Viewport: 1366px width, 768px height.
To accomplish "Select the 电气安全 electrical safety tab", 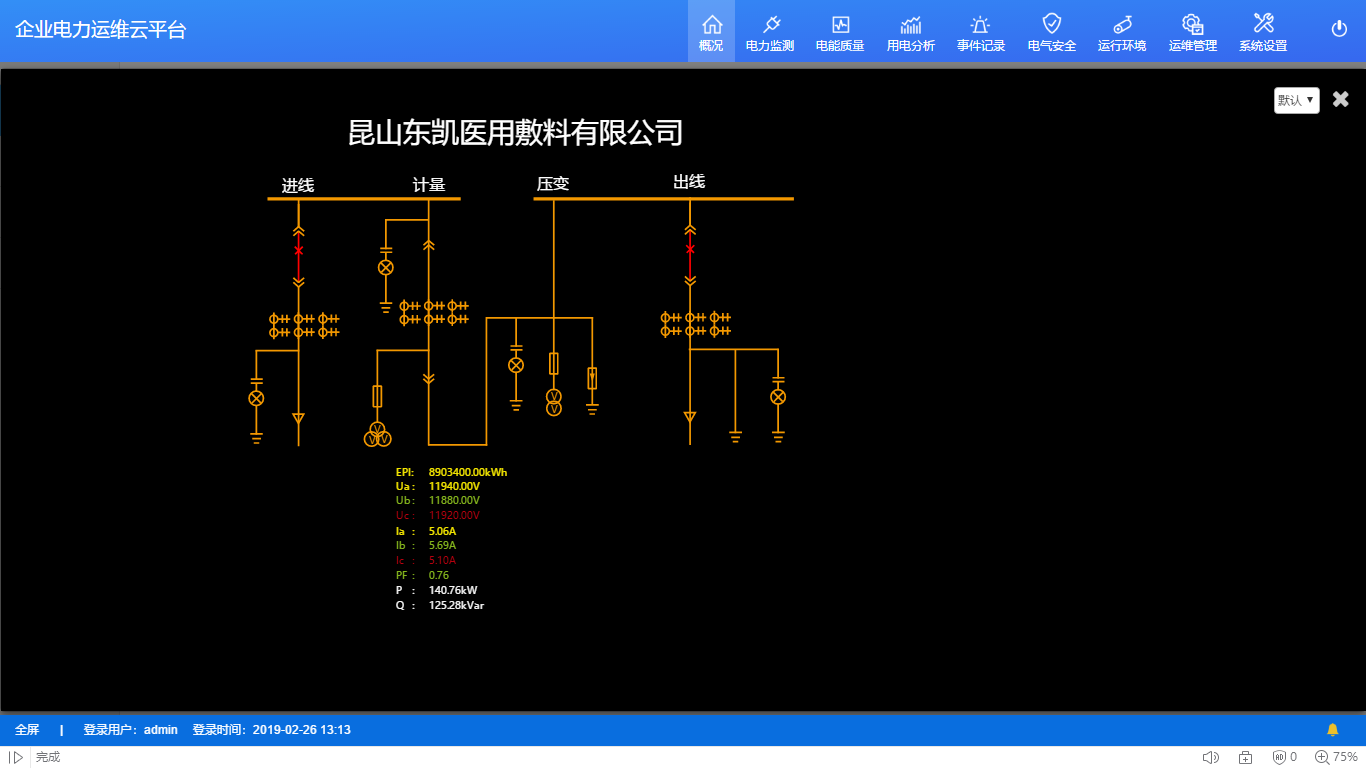I will click(x=1052, y=31).
